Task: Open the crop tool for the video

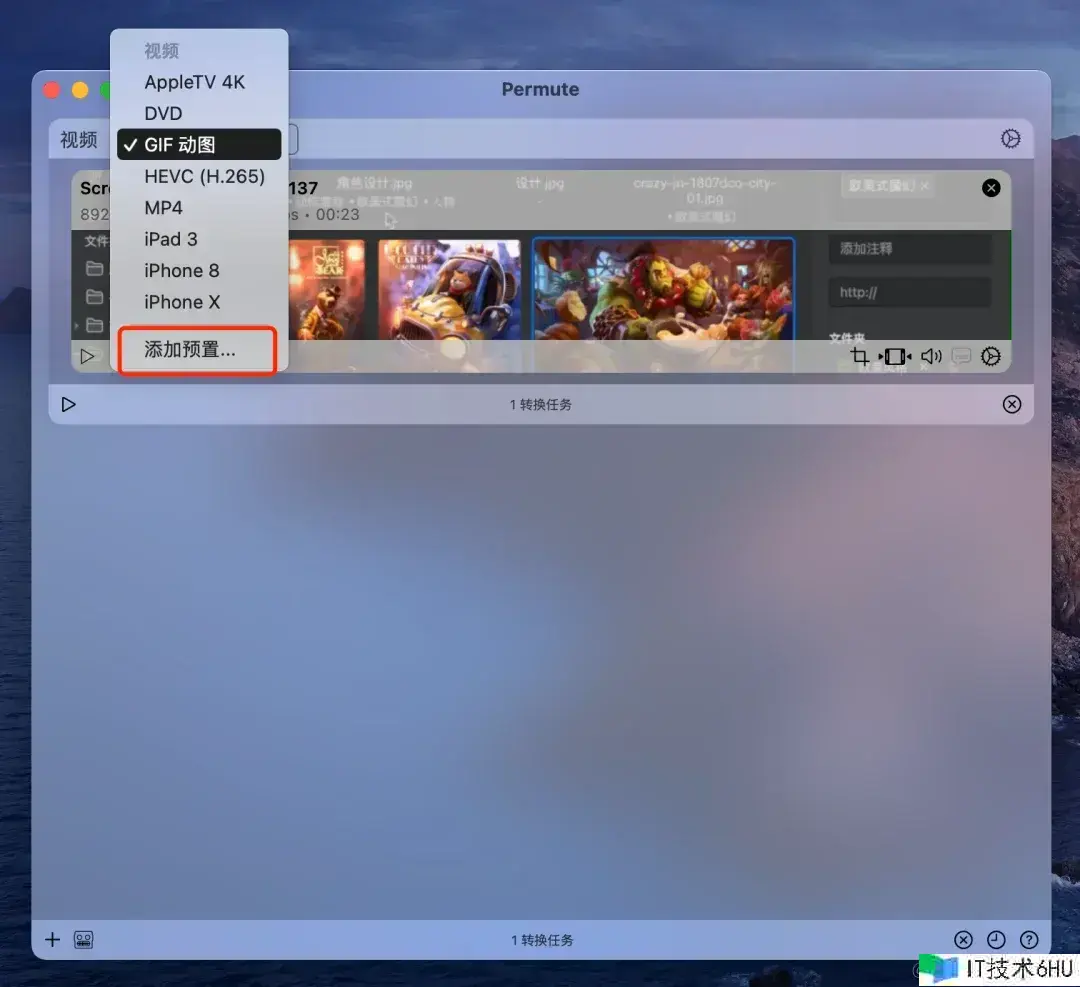Action: tap(859, 357)
